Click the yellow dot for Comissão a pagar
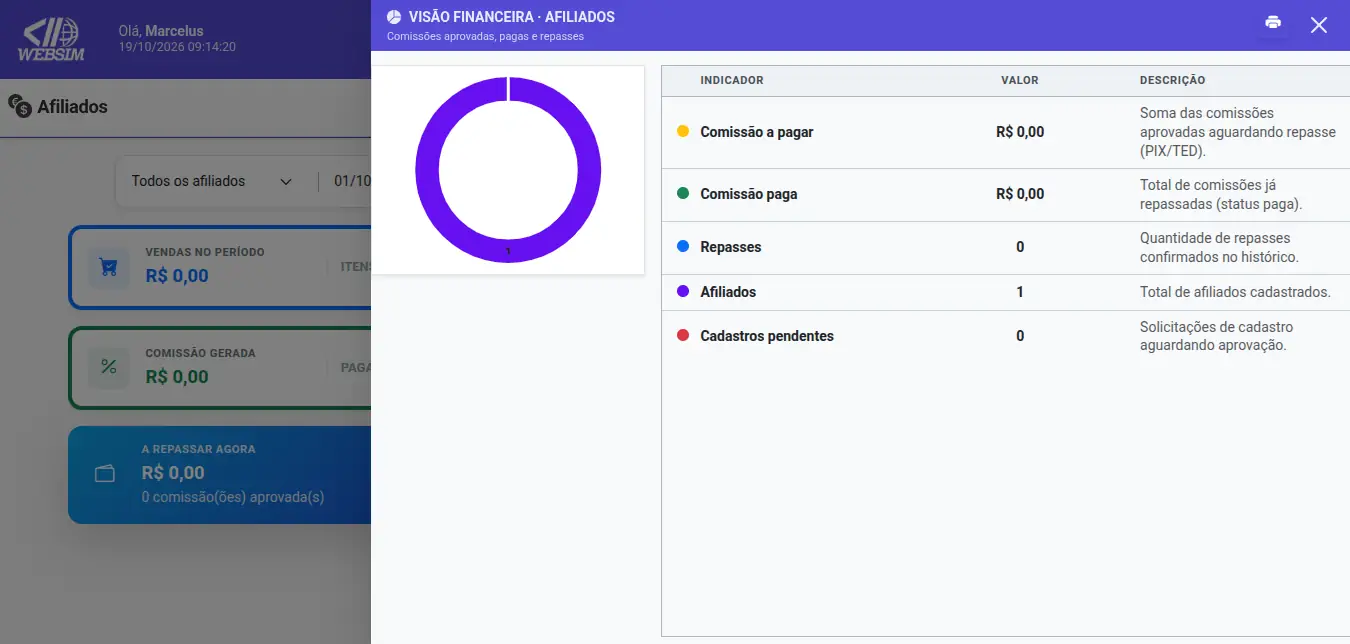This screenshot has width=1350, height=644. pyautogui.click(x=683, y=131)
